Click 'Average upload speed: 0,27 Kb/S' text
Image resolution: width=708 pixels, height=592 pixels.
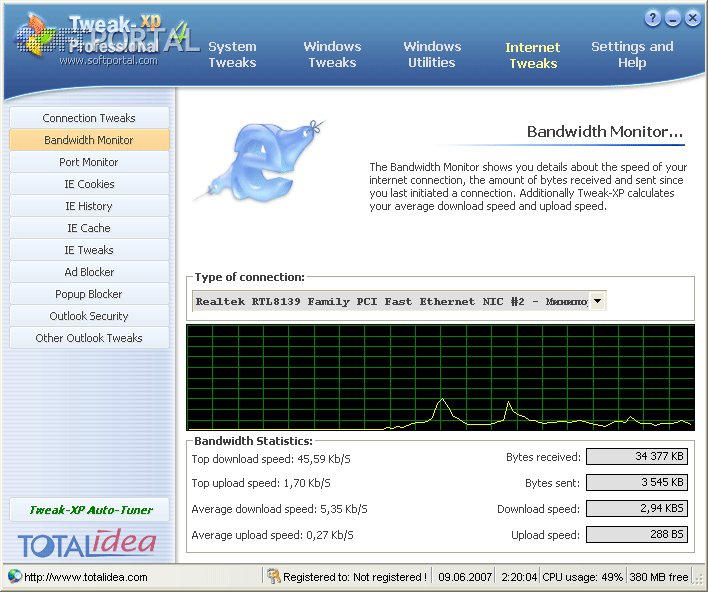272,535
